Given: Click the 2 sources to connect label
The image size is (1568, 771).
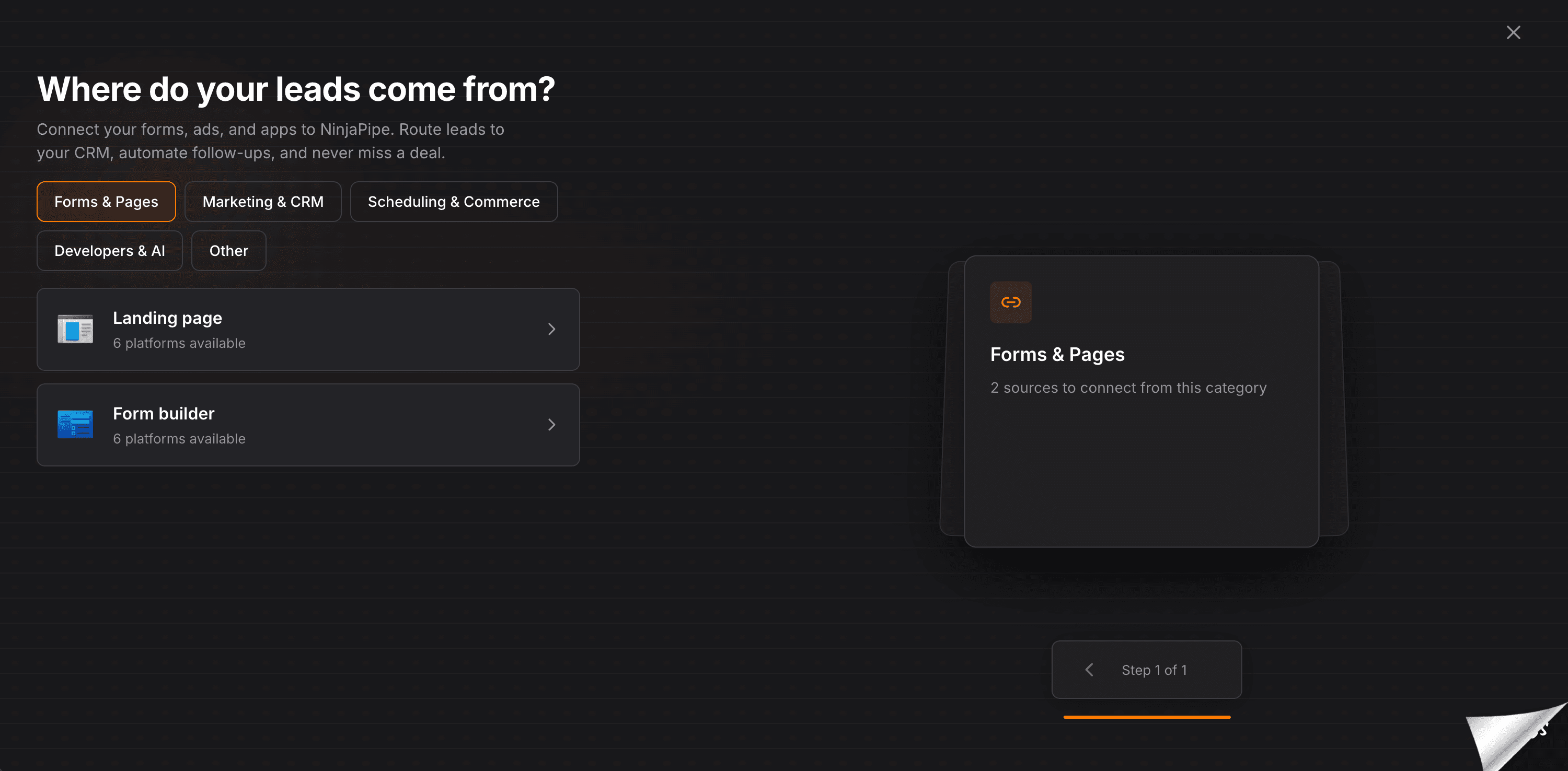Looking at the screenshot, I should [x=1128, y=388].
